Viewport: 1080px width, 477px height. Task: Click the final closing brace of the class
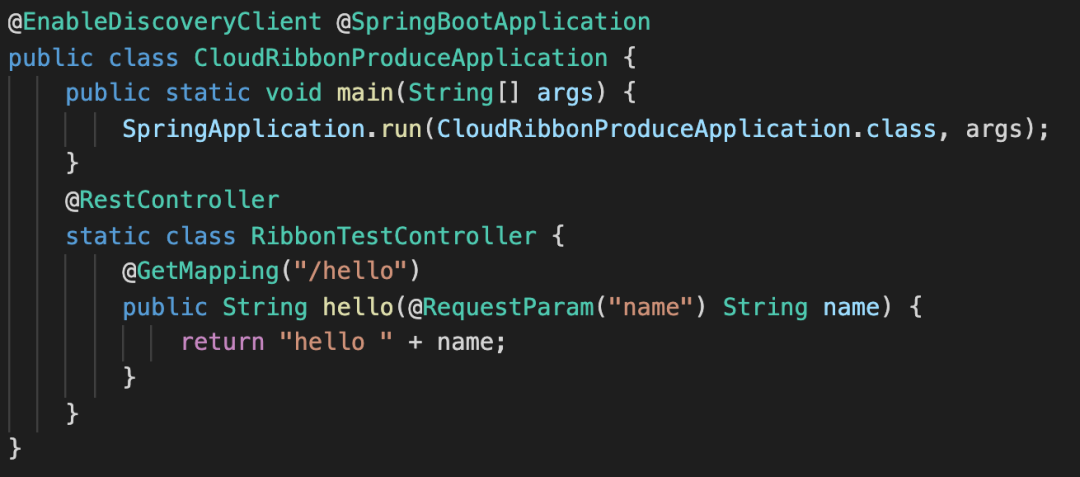pos(15,449)
